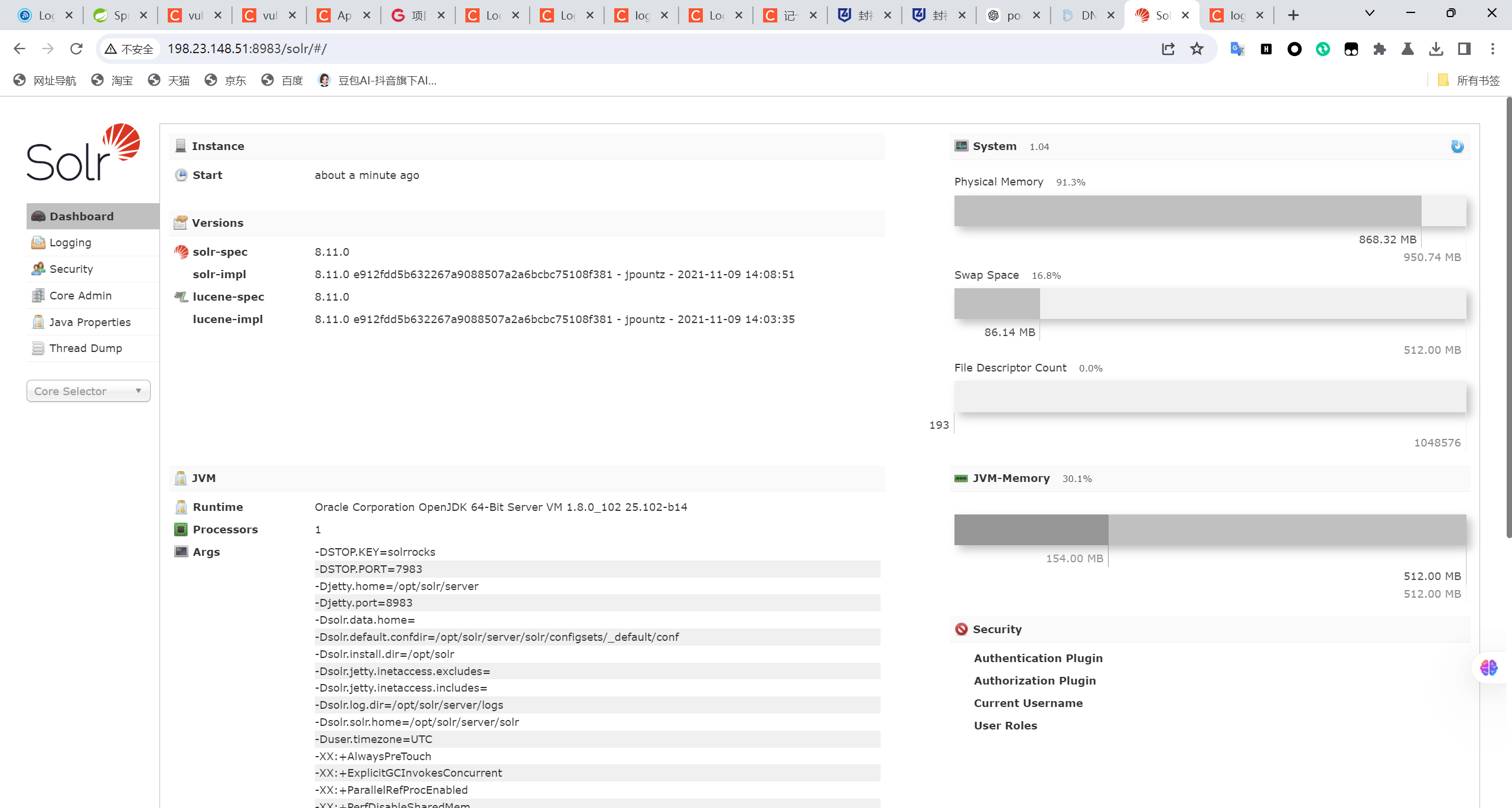The width and height of the screenshot is (1512, 808).
Task: Open the tab search chevron
Action: pyautogui.click(x=1370, y=14)
